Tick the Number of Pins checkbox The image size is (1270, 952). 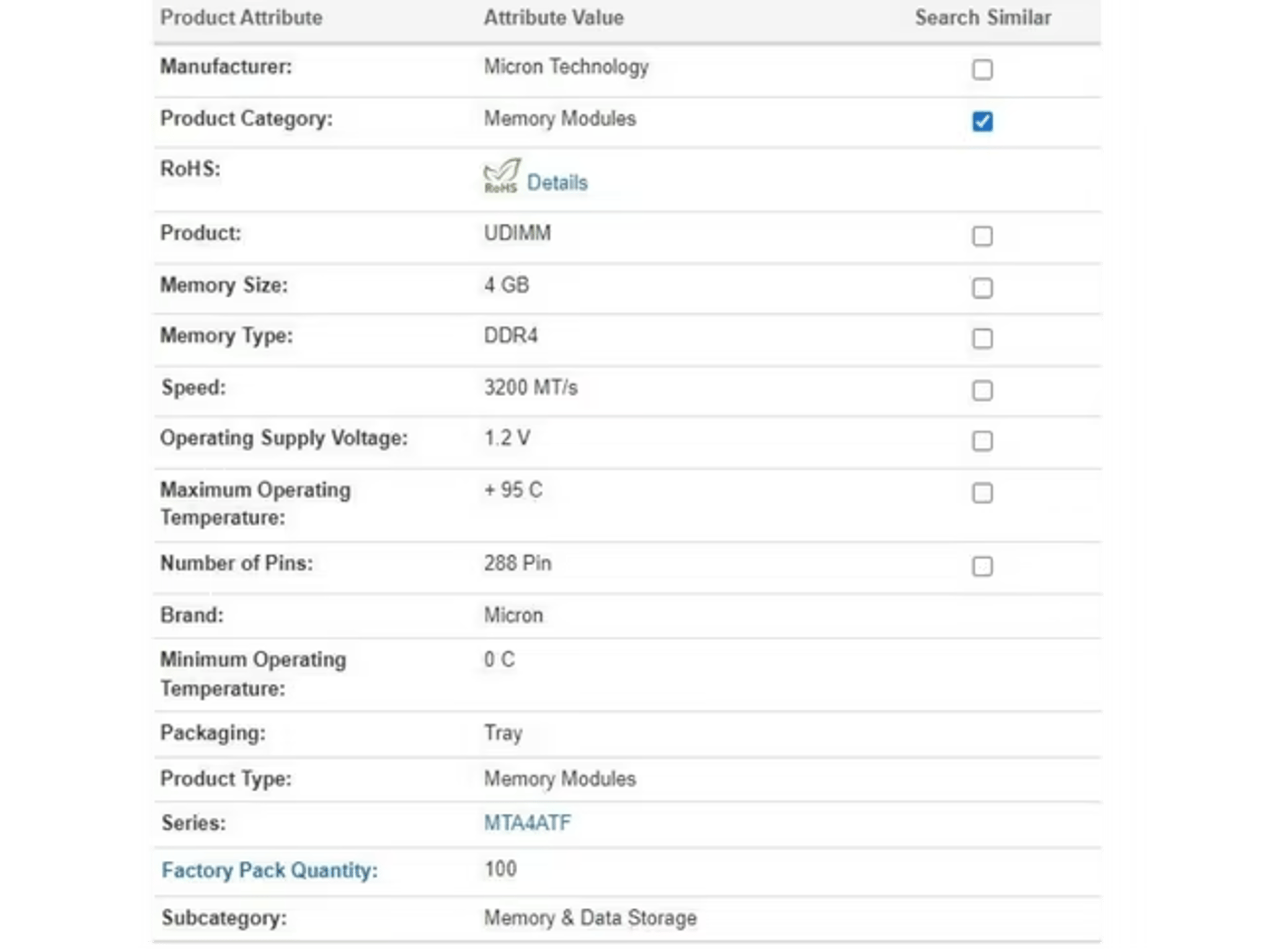click(x=982, y=566)
